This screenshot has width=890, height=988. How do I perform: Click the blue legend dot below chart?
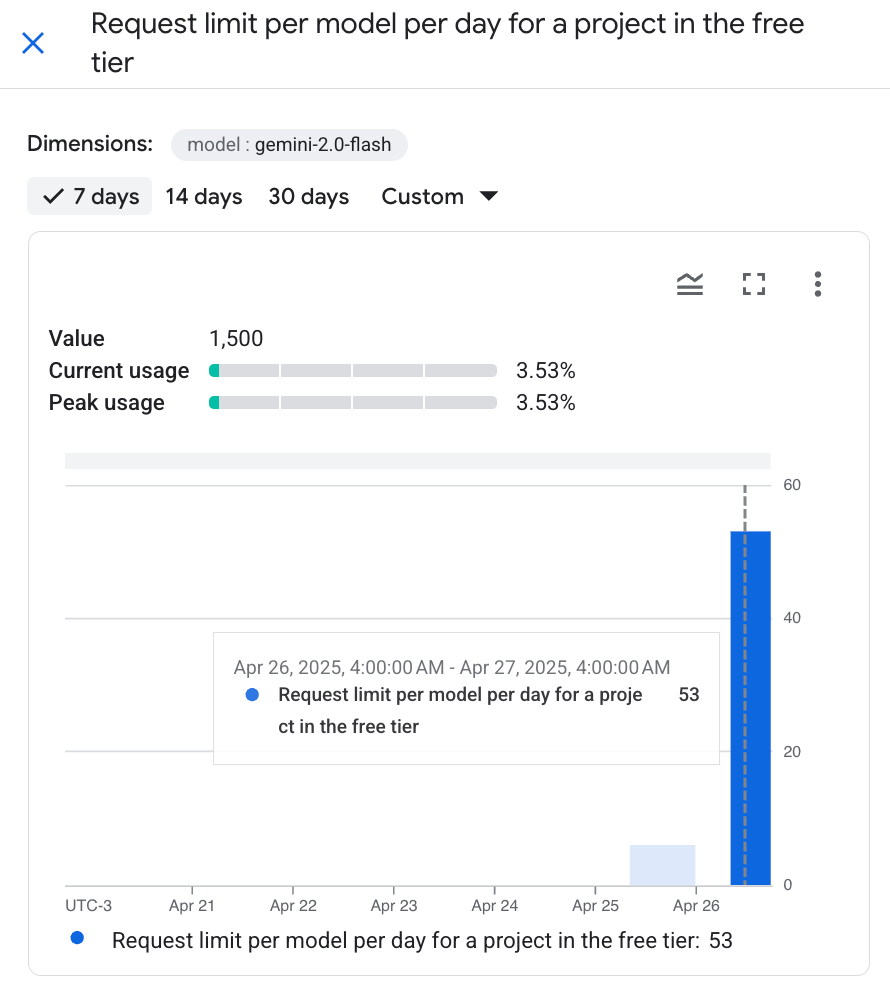[x=77, y=939]
